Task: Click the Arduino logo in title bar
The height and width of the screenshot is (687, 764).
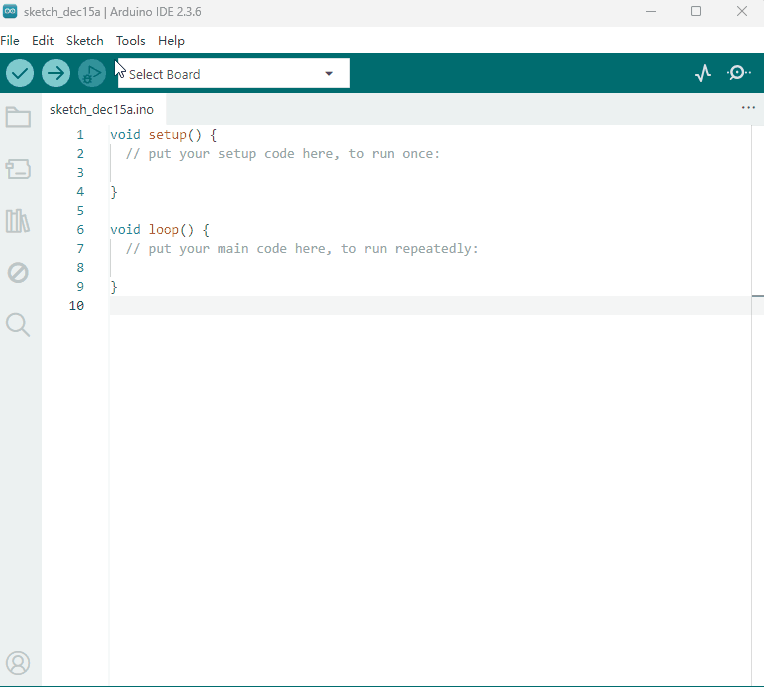Action: (10, 11)
